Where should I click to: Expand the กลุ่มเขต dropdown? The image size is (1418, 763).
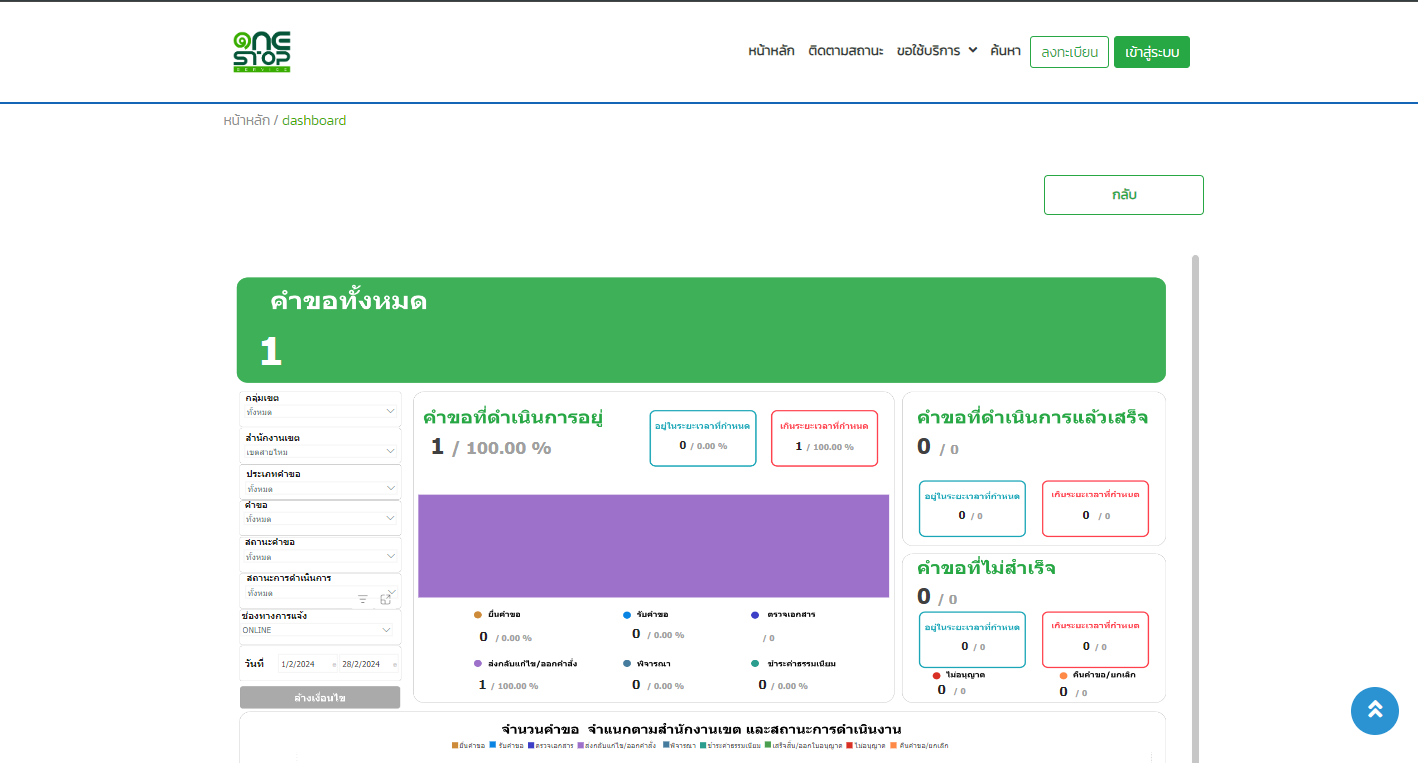click(x=389, y=411)
